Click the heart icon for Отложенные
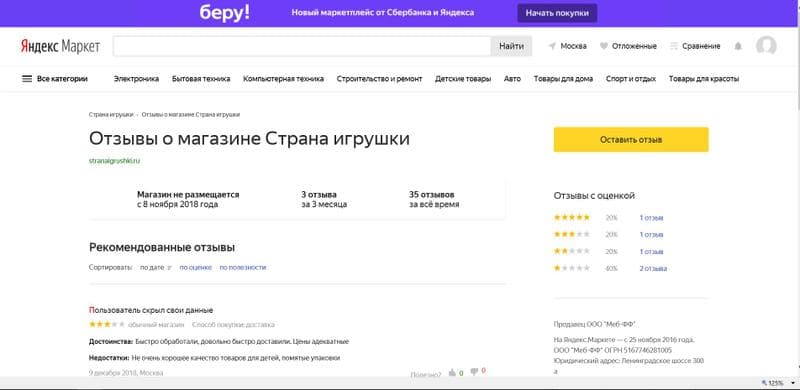The width and height of the screenshot is (800, 390). (604, 46)
